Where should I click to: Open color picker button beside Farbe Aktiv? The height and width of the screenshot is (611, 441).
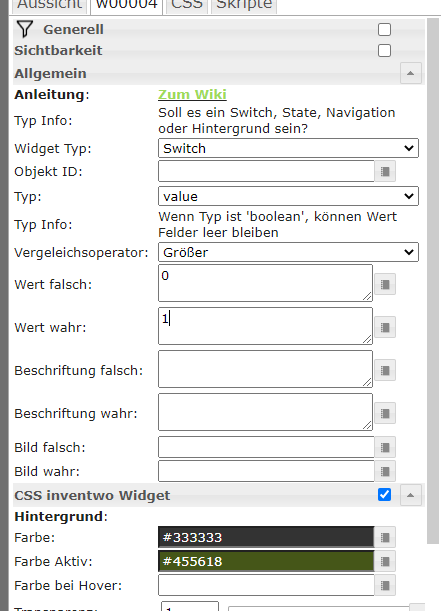[x=385, y=562]
